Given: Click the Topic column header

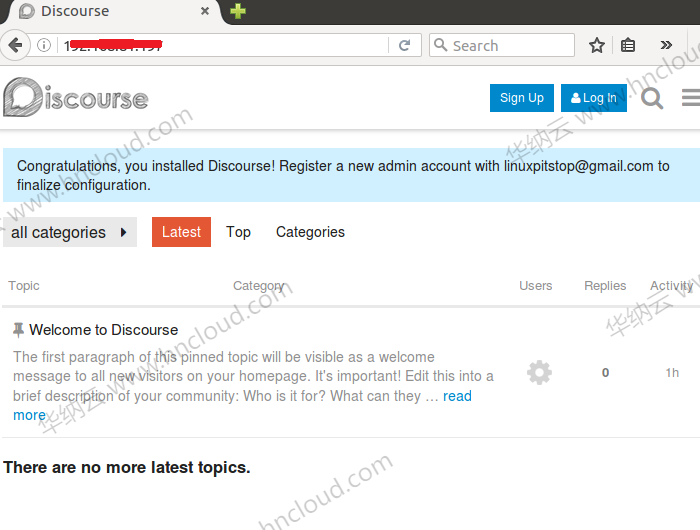Looking at the screenshot, I should click(x=24, y=286).
